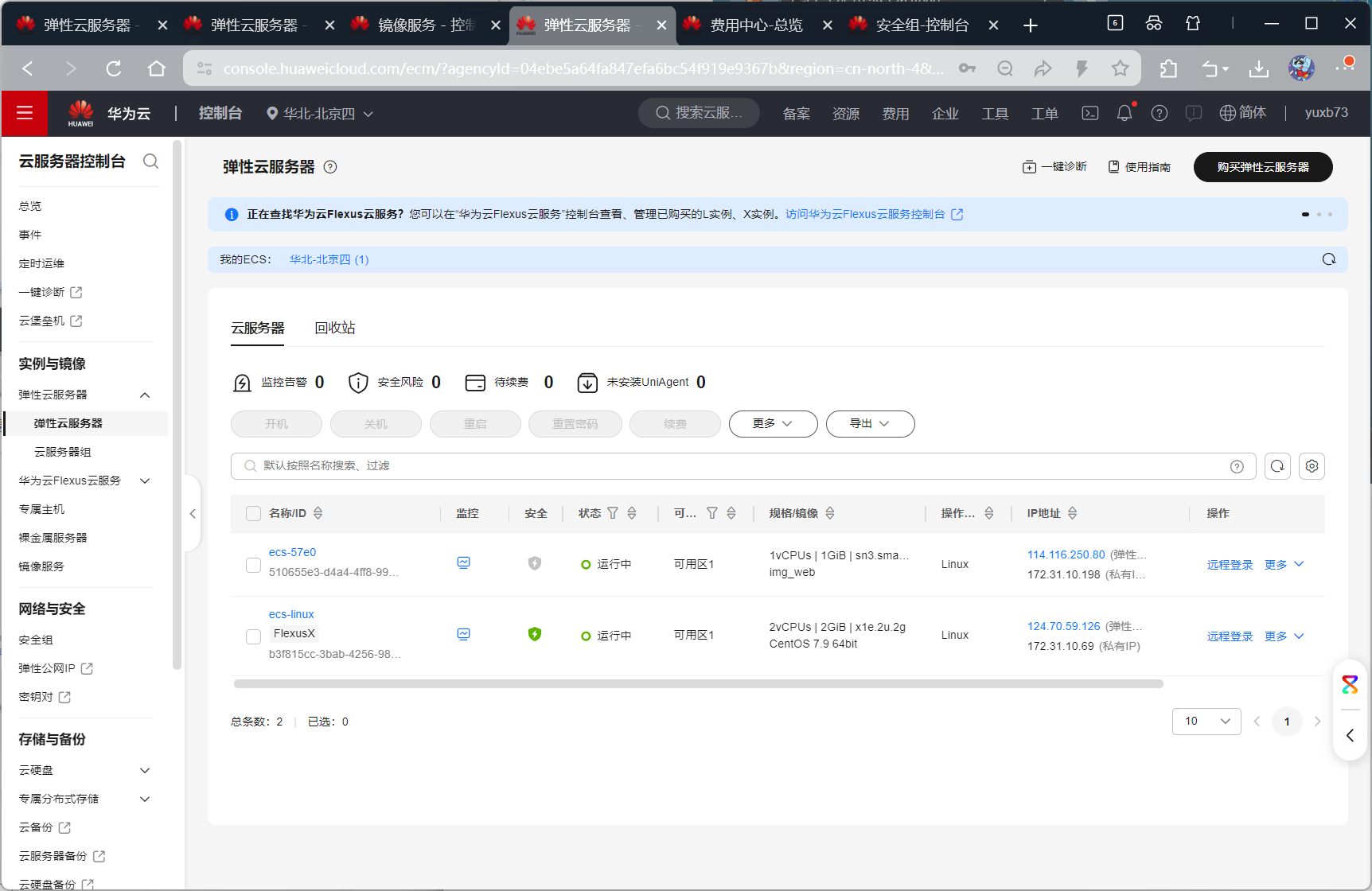Change page size dropdown showing 10
This screenshot has width=1372, height=891.
(x=1206, y=722)
